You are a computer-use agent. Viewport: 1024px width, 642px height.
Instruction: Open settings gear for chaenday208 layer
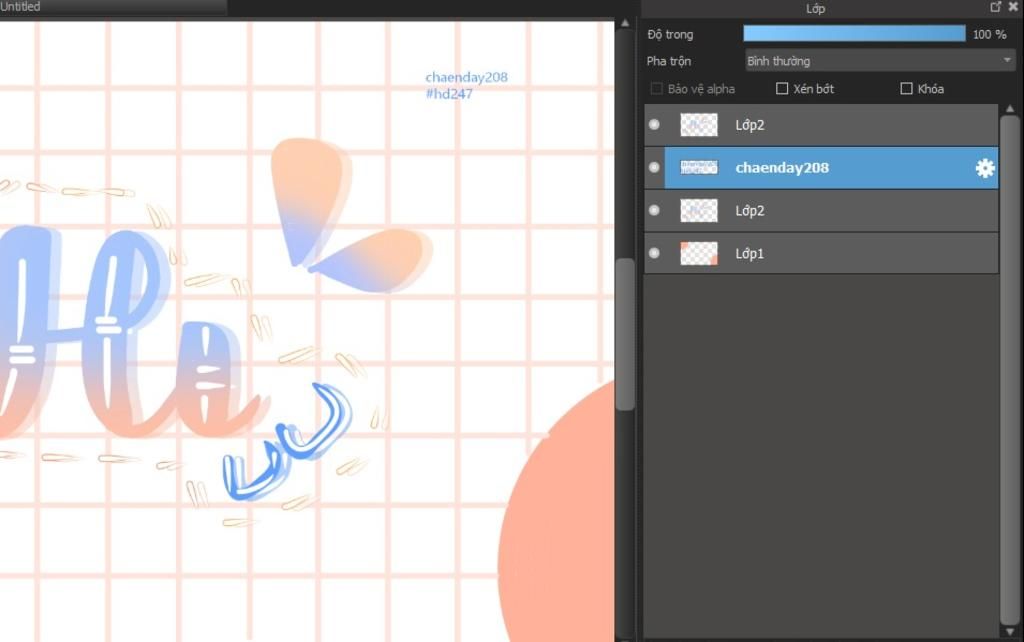coord(984,168)
